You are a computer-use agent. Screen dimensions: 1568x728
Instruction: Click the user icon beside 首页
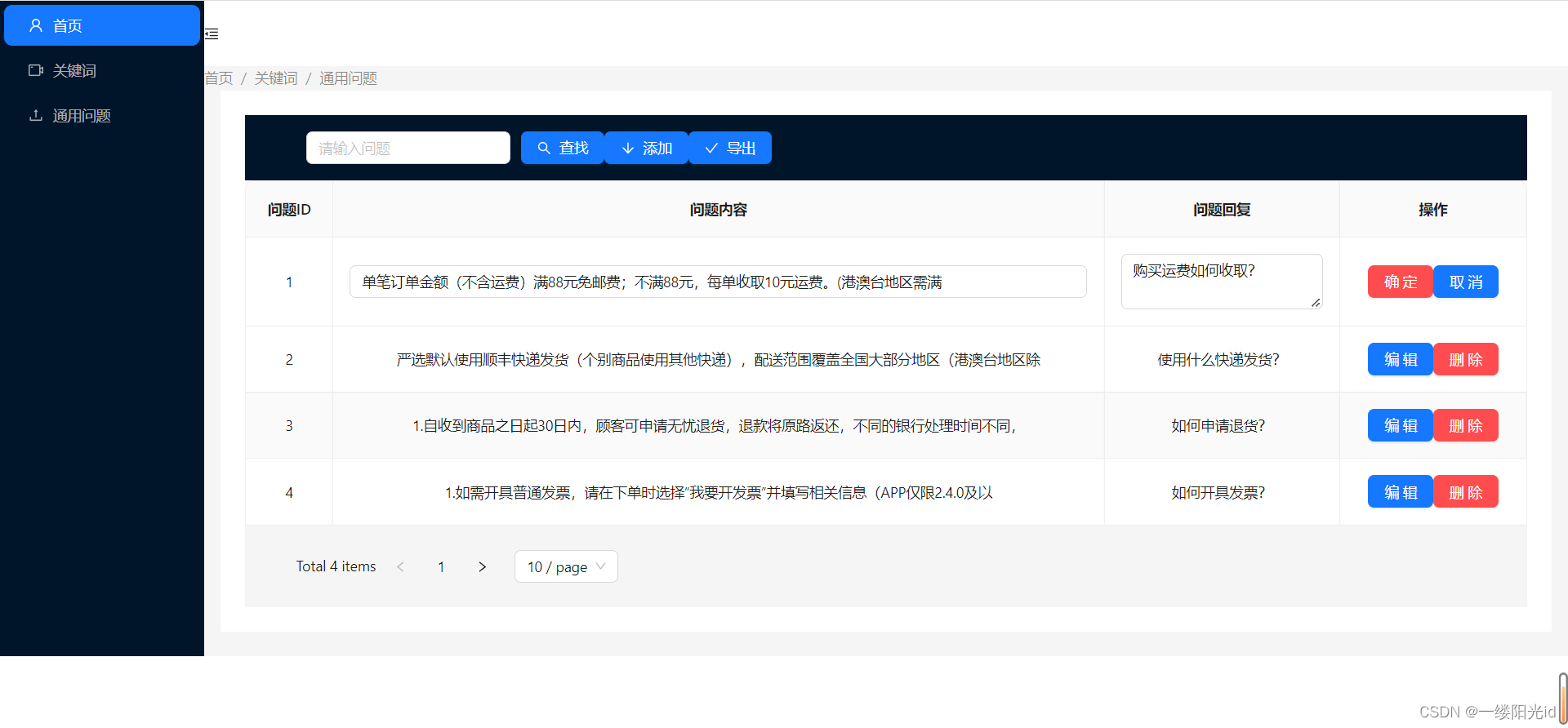pos(36,25)
